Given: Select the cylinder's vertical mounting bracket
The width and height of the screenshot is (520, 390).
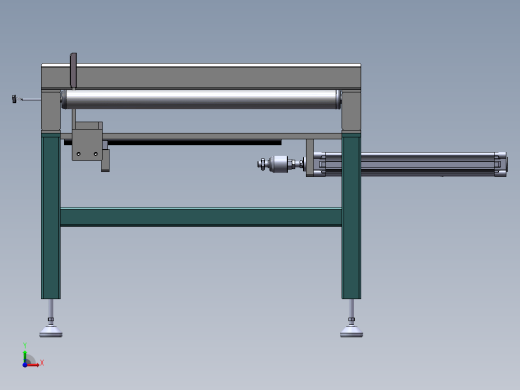Looking at the screenshot, I should click(310, 158).
